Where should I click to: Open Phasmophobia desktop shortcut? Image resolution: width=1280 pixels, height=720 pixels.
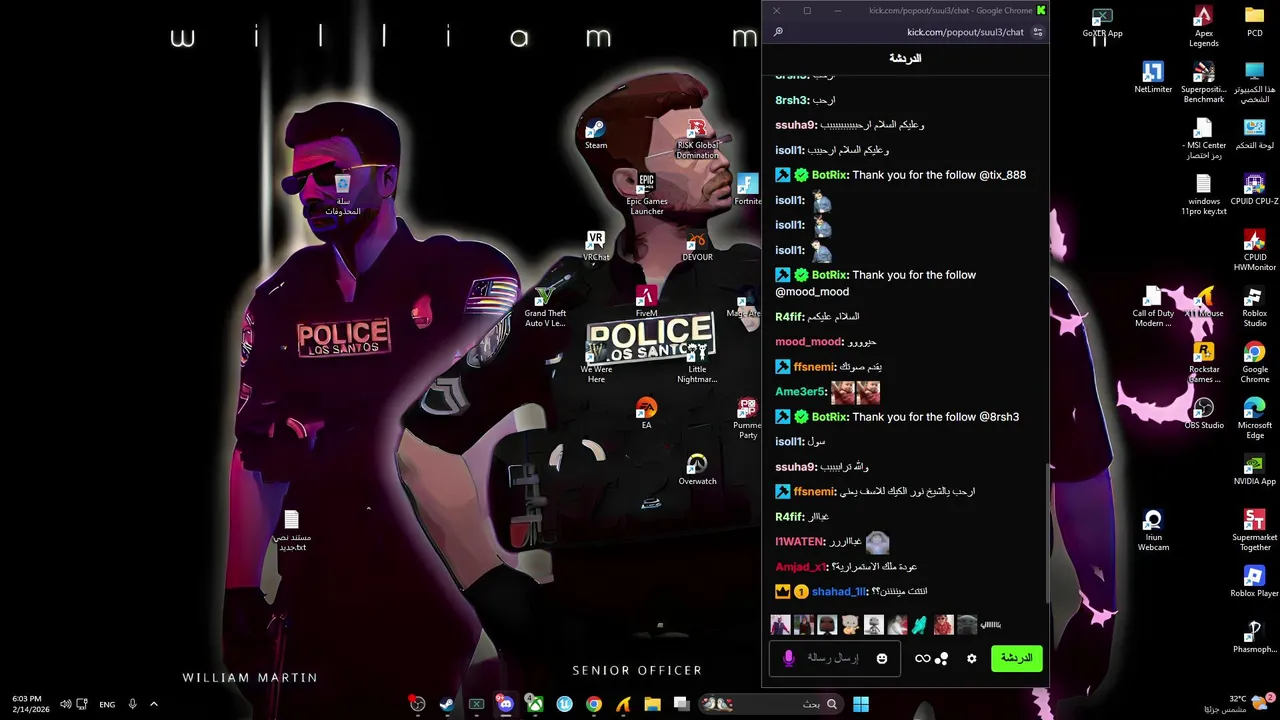tap(1254, 638)
